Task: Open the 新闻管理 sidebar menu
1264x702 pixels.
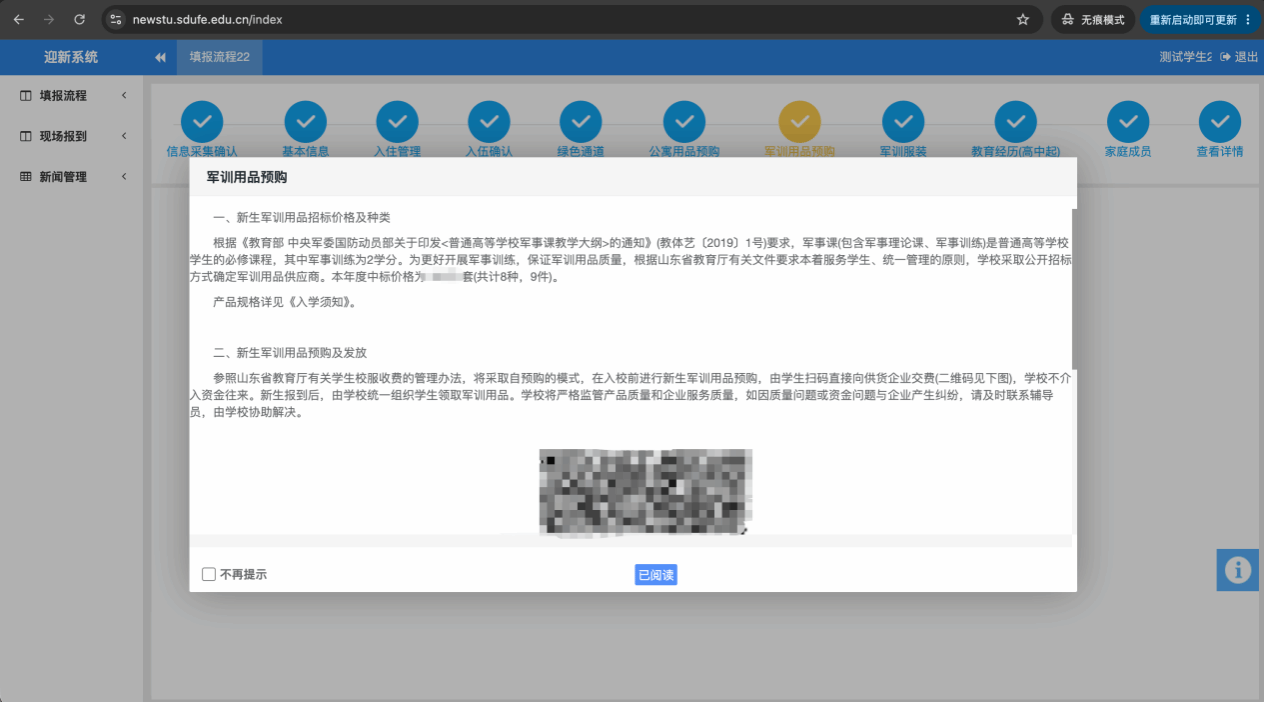Action: 72,176
